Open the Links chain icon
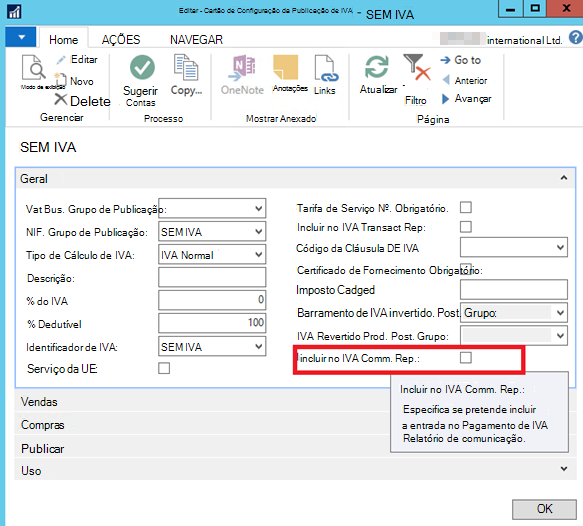This screenshot has height=526, width=583. tap(326, 68)
